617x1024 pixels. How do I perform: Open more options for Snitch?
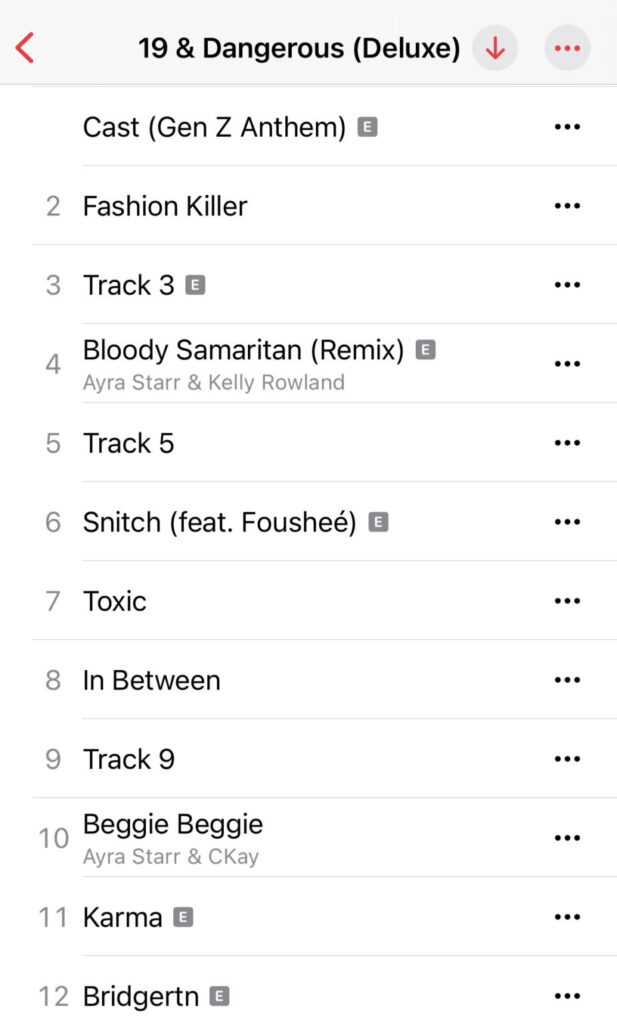(567, 522)
